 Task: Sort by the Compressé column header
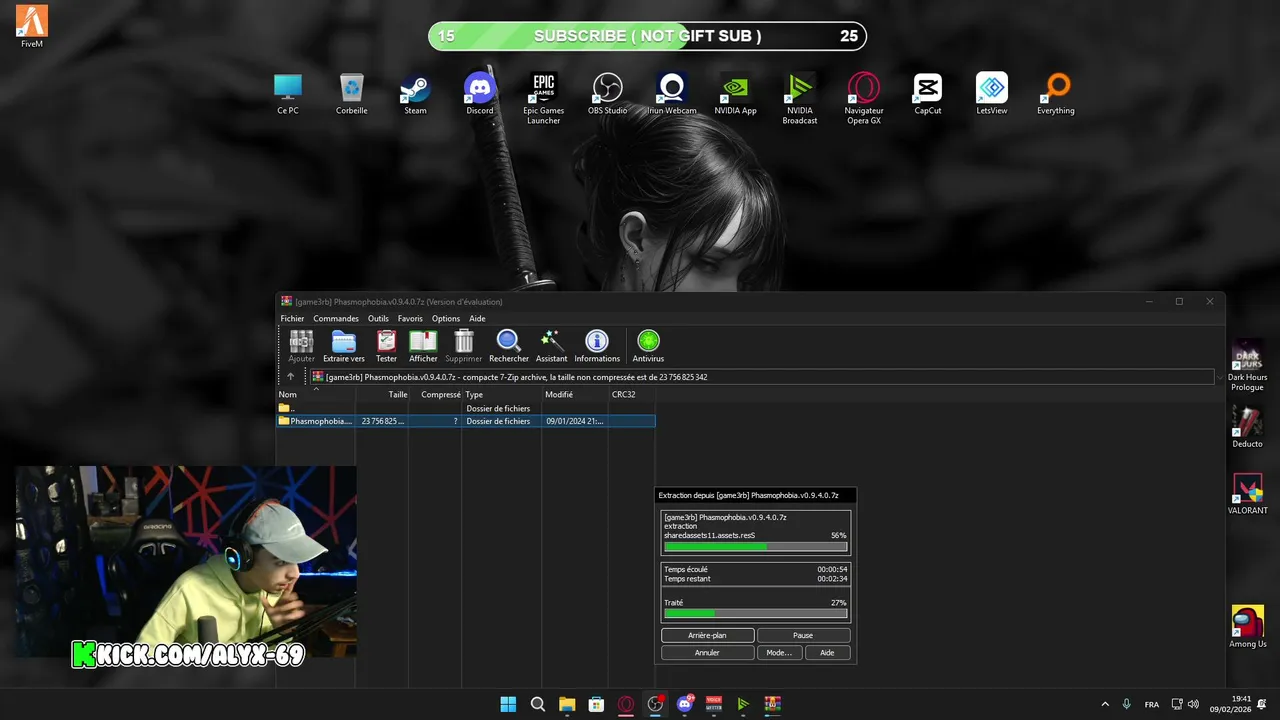click(435, 394)
